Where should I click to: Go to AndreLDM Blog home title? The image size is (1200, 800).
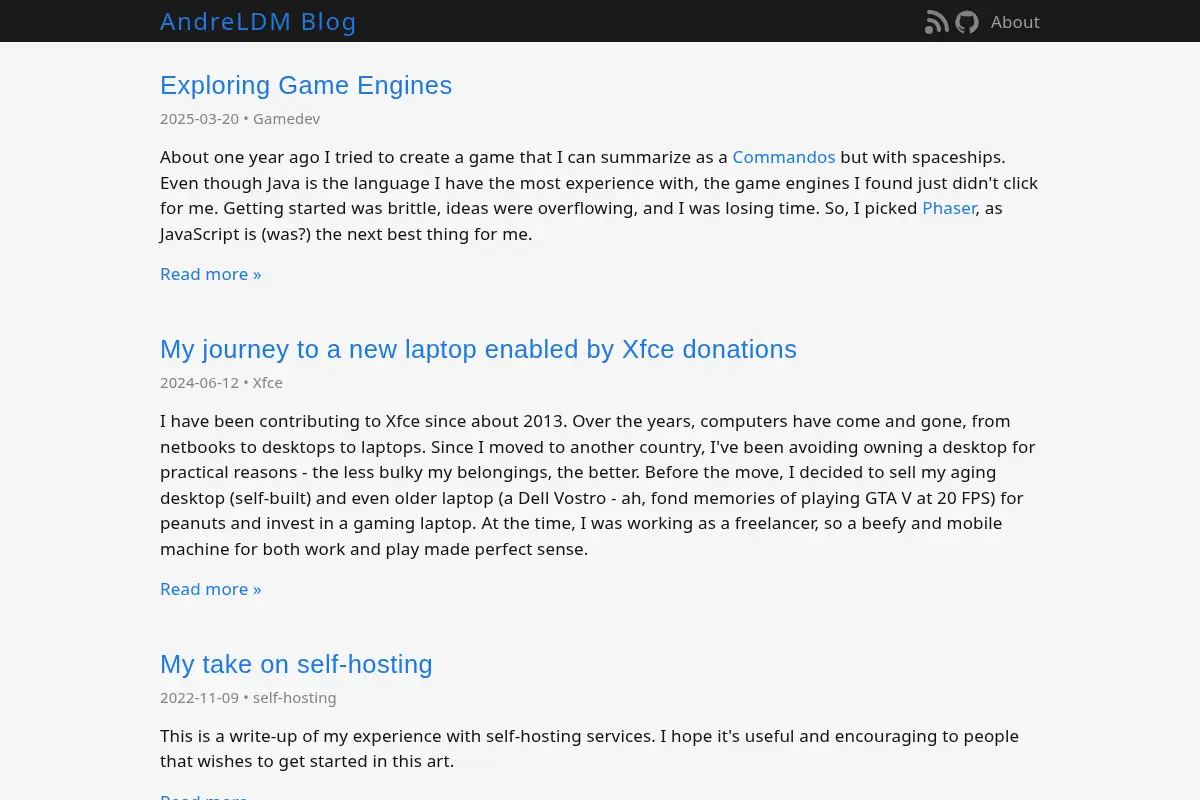(x=258, y=22)
